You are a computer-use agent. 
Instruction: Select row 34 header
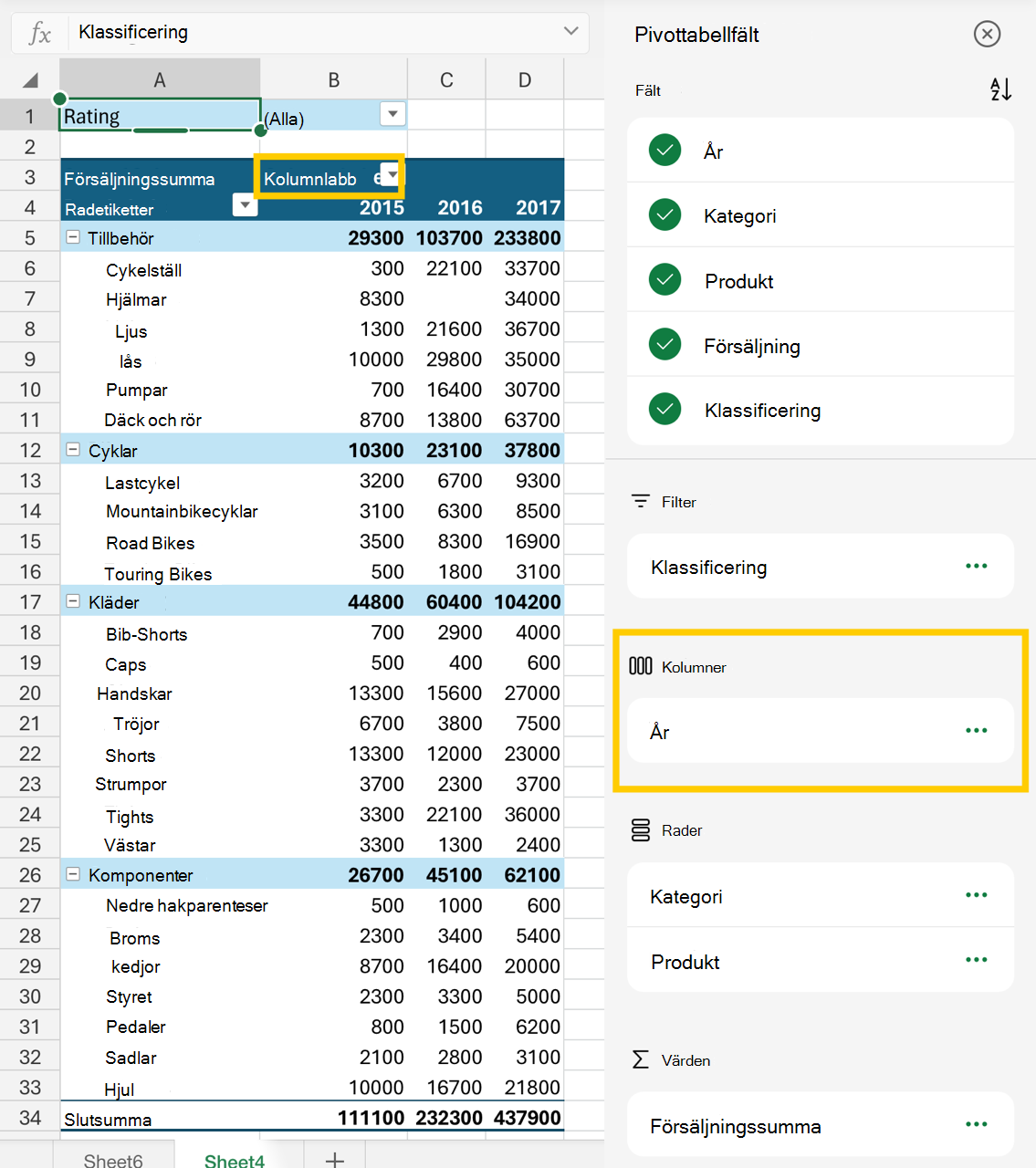pos(30,1118)
